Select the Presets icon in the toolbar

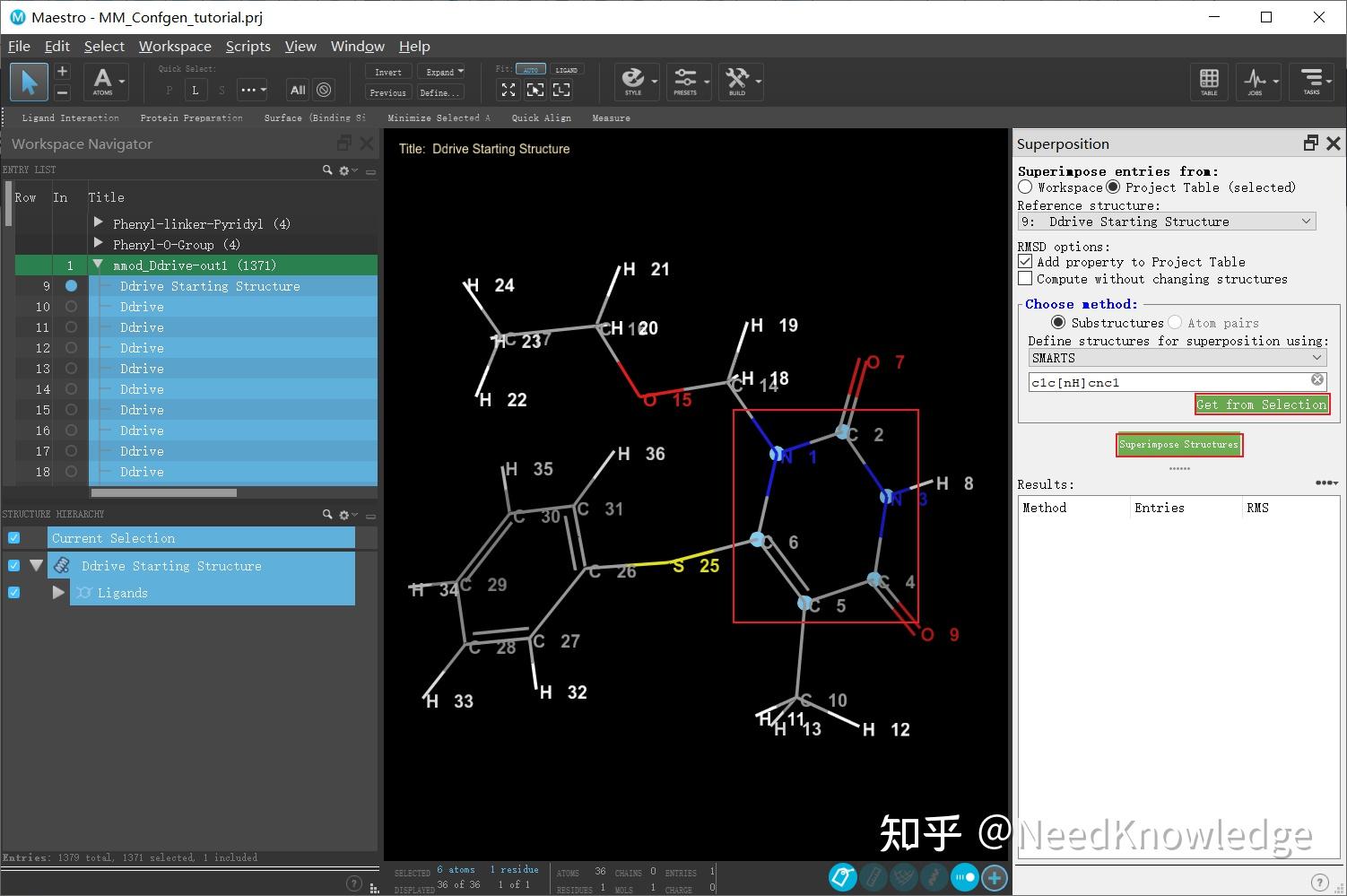688,81
